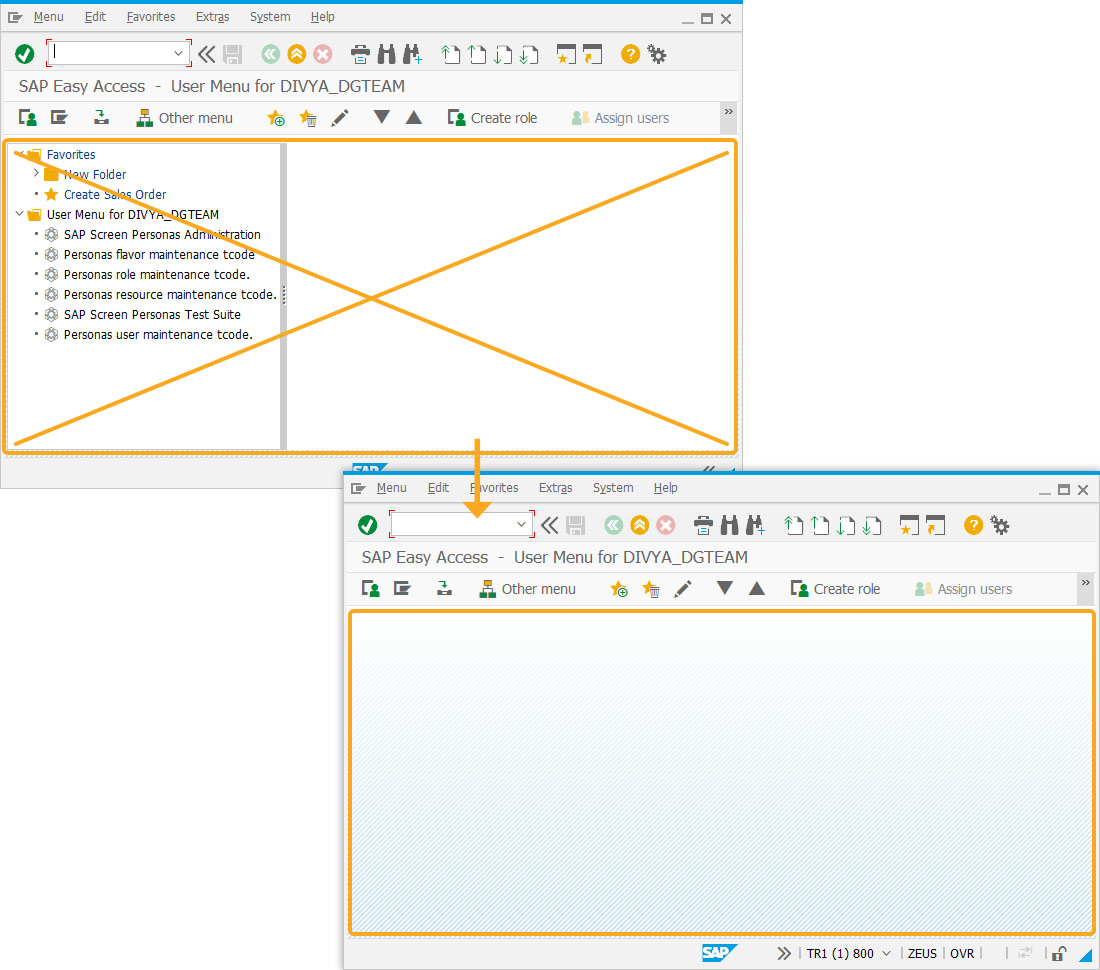
Task: Select SAP Screen Personas Test Suite entry
Action: (x=152, y=314)
